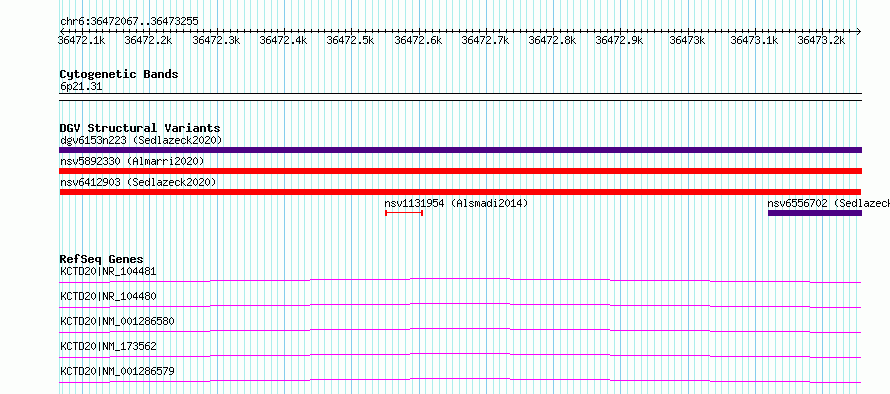The image size is (890, 394).
Task: Open the KCTD20|NR_104481 gene label
Action: pos(108,271)
